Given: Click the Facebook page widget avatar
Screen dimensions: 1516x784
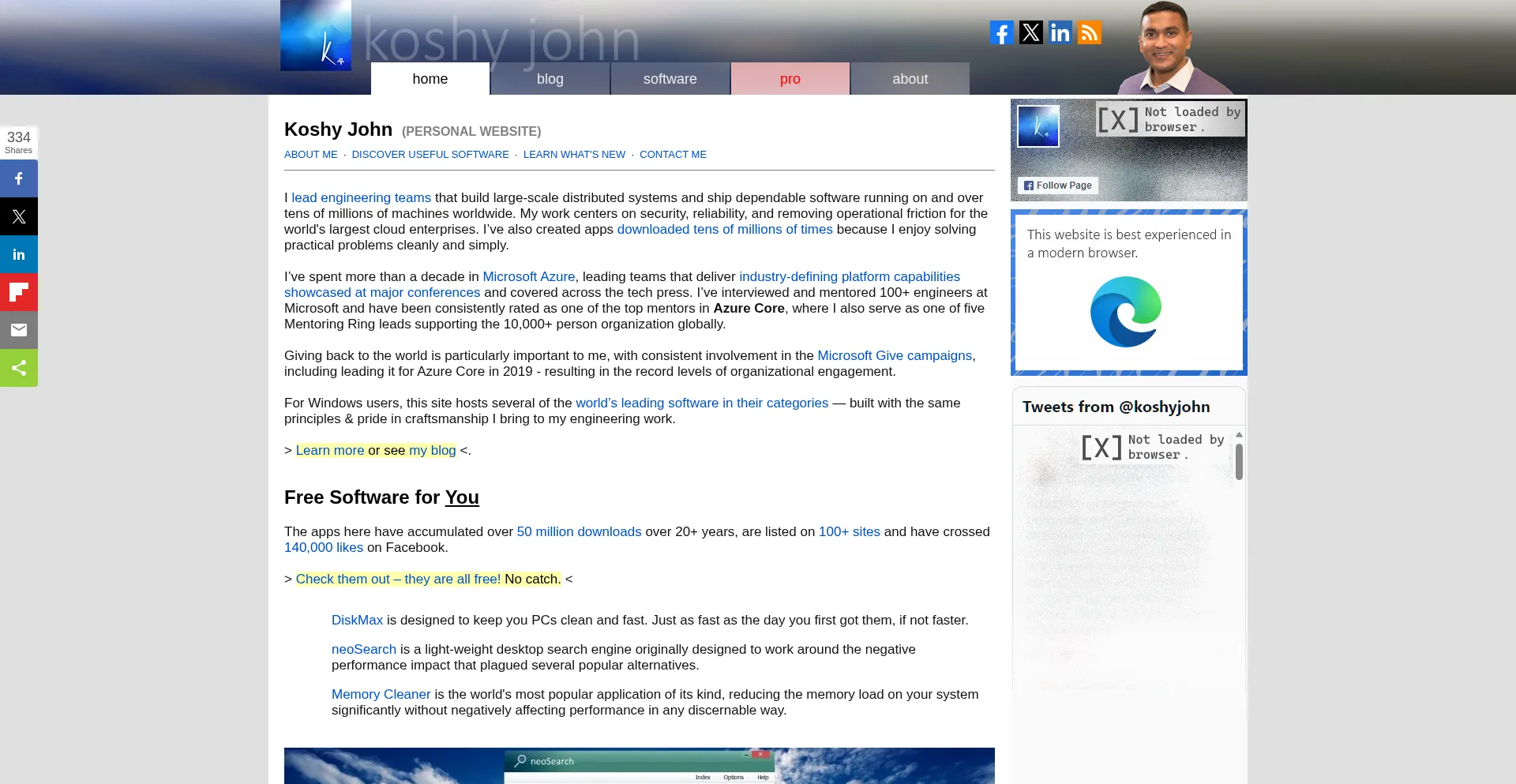Looking at the screenshot, I should click(1038, 126).
